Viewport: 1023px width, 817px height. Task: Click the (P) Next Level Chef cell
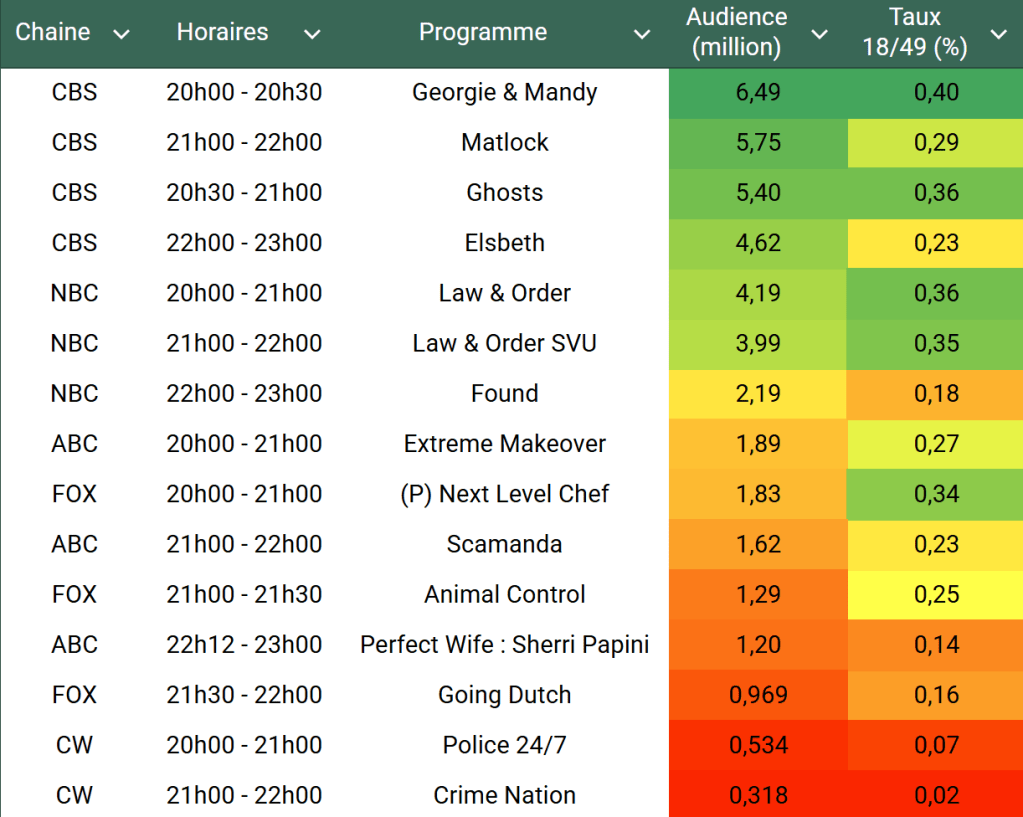[504, 494]
